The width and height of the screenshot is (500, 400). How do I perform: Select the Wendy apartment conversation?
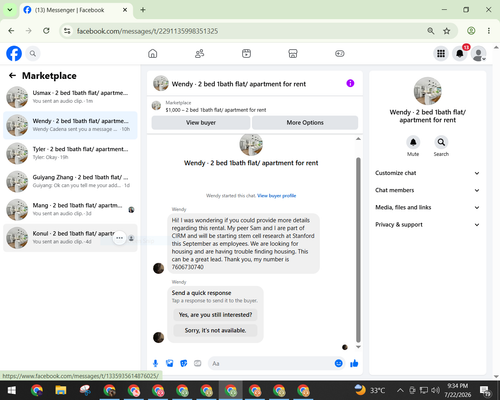pos(70,125)
